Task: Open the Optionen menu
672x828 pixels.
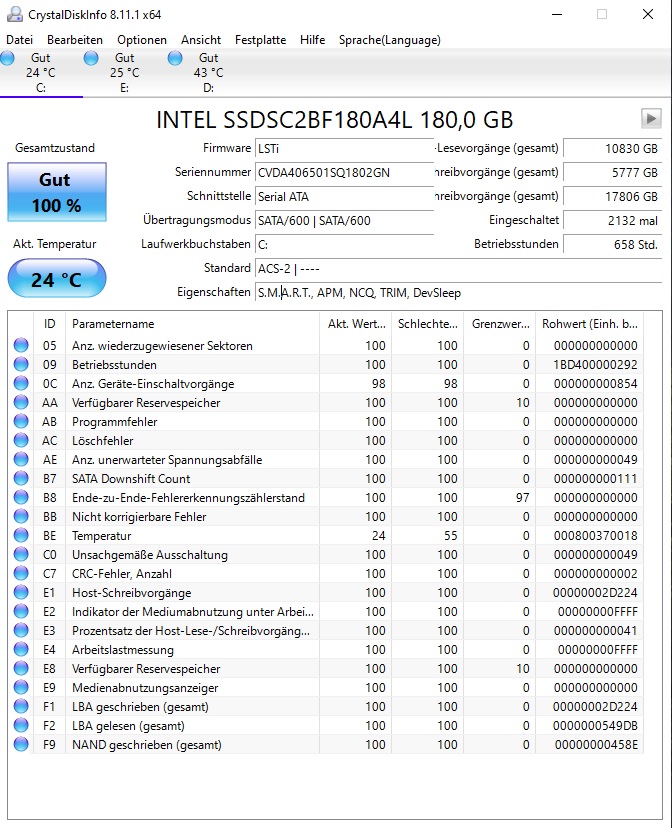Action: coord(141,40)
